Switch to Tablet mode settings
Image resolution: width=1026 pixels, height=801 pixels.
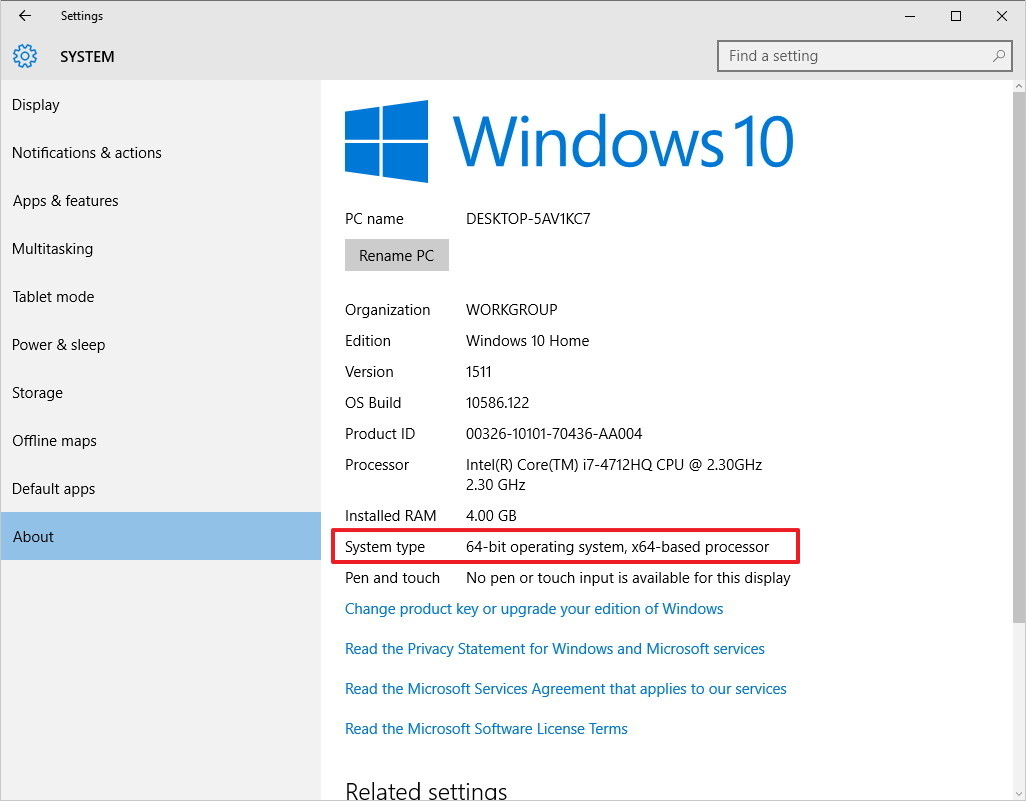(x=53, y=296)
